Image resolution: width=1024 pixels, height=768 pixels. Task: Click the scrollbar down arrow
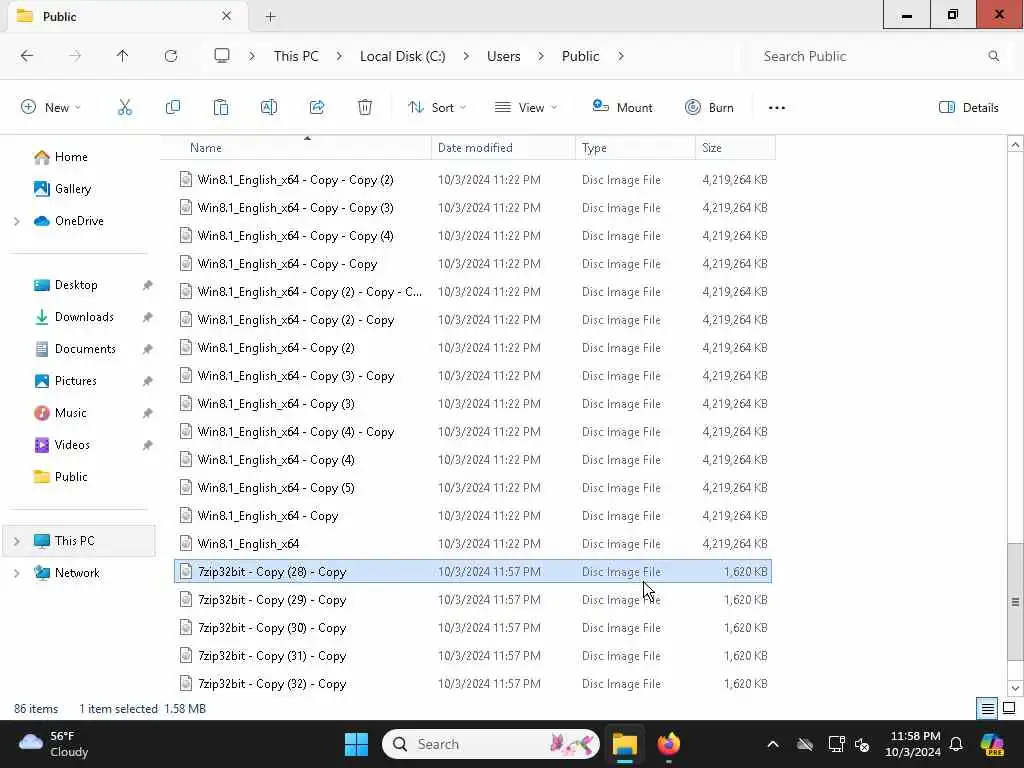[1015, 688]
